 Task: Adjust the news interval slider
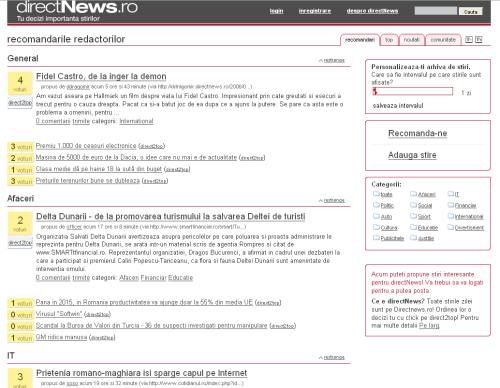click(412, 91)
